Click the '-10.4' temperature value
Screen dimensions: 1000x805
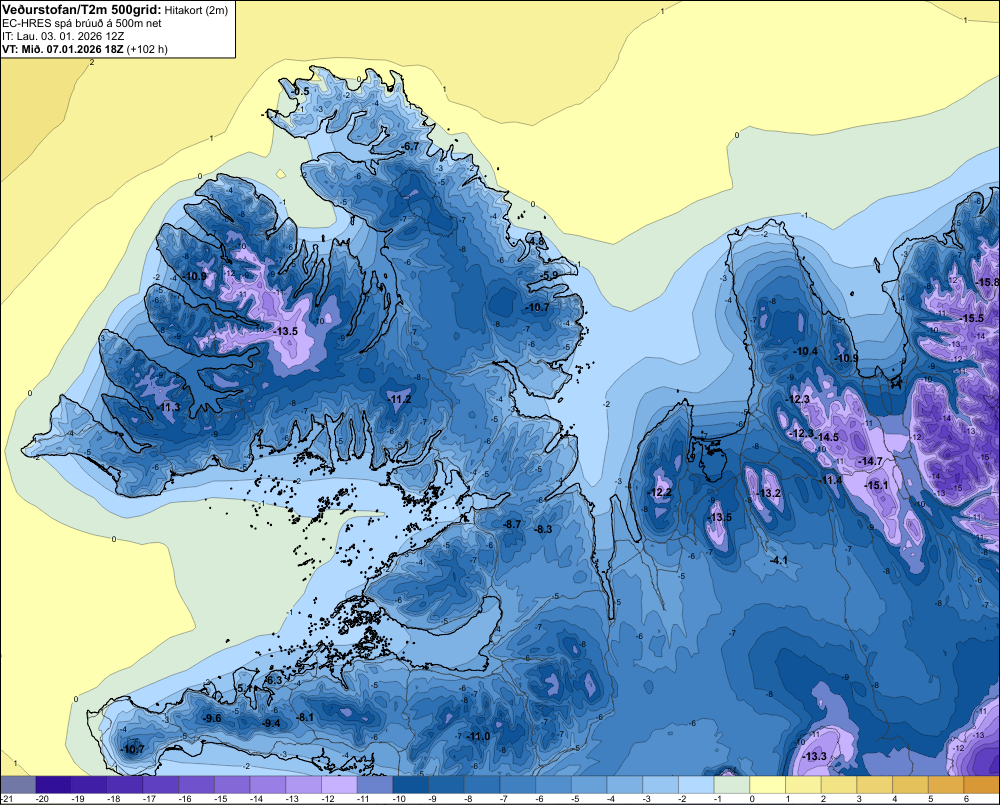point(805,351)
